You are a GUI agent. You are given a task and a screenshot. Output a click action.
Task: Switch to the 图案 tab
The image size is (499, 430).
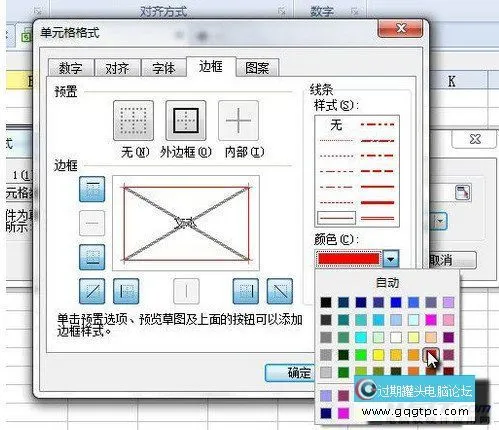[x=257, y=68]
